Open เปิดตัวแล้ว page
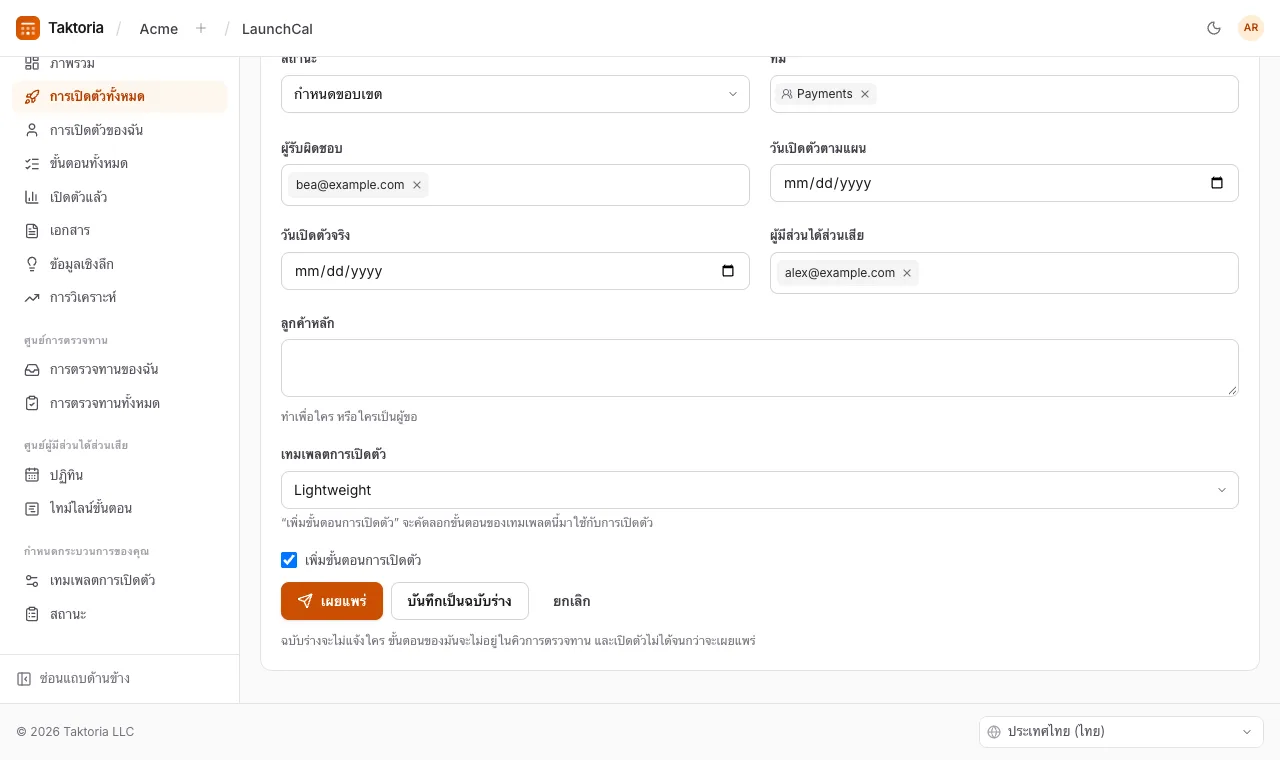 point(120,197)
